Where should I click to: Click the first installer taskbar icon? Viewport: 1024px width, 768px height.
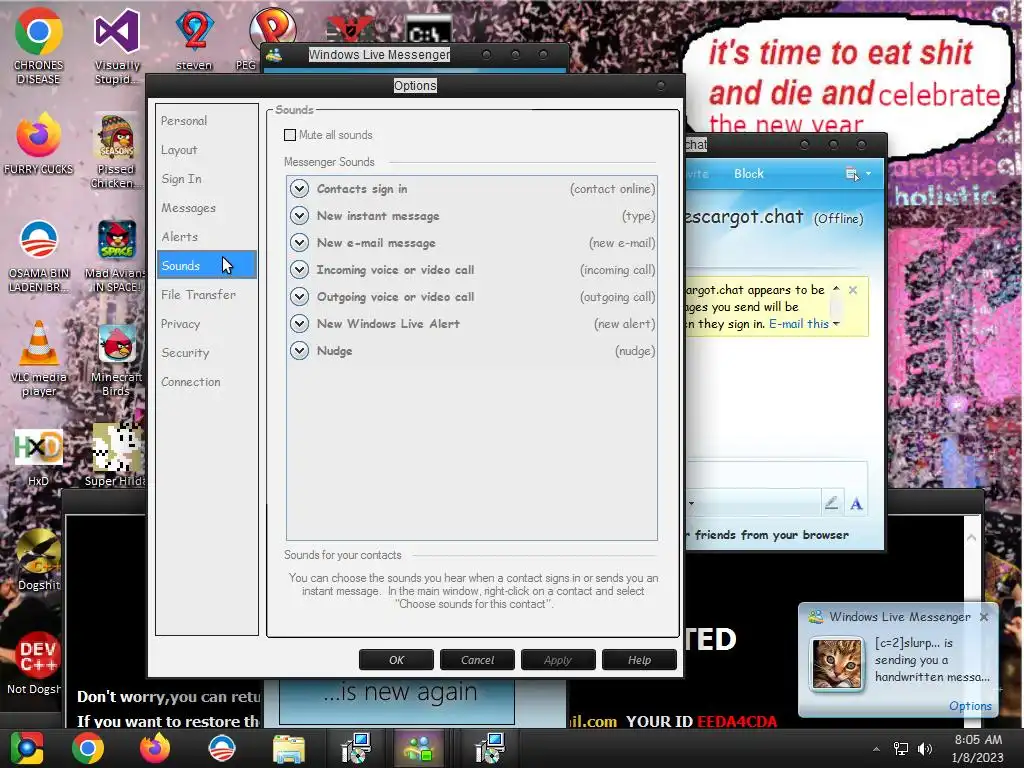point(356,748)
